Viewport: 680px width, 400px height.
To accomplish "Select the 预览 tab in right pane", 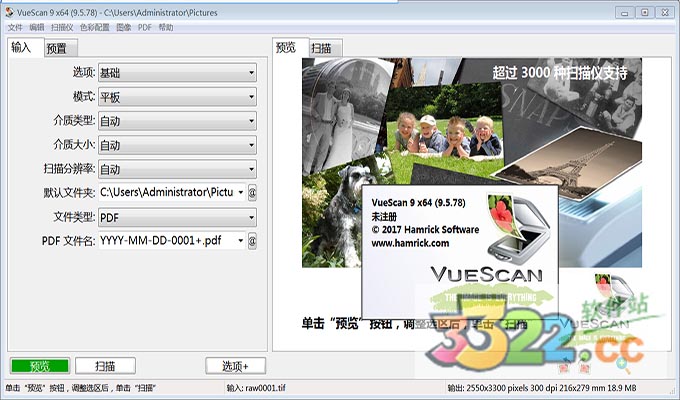I will tap(290, 47).
